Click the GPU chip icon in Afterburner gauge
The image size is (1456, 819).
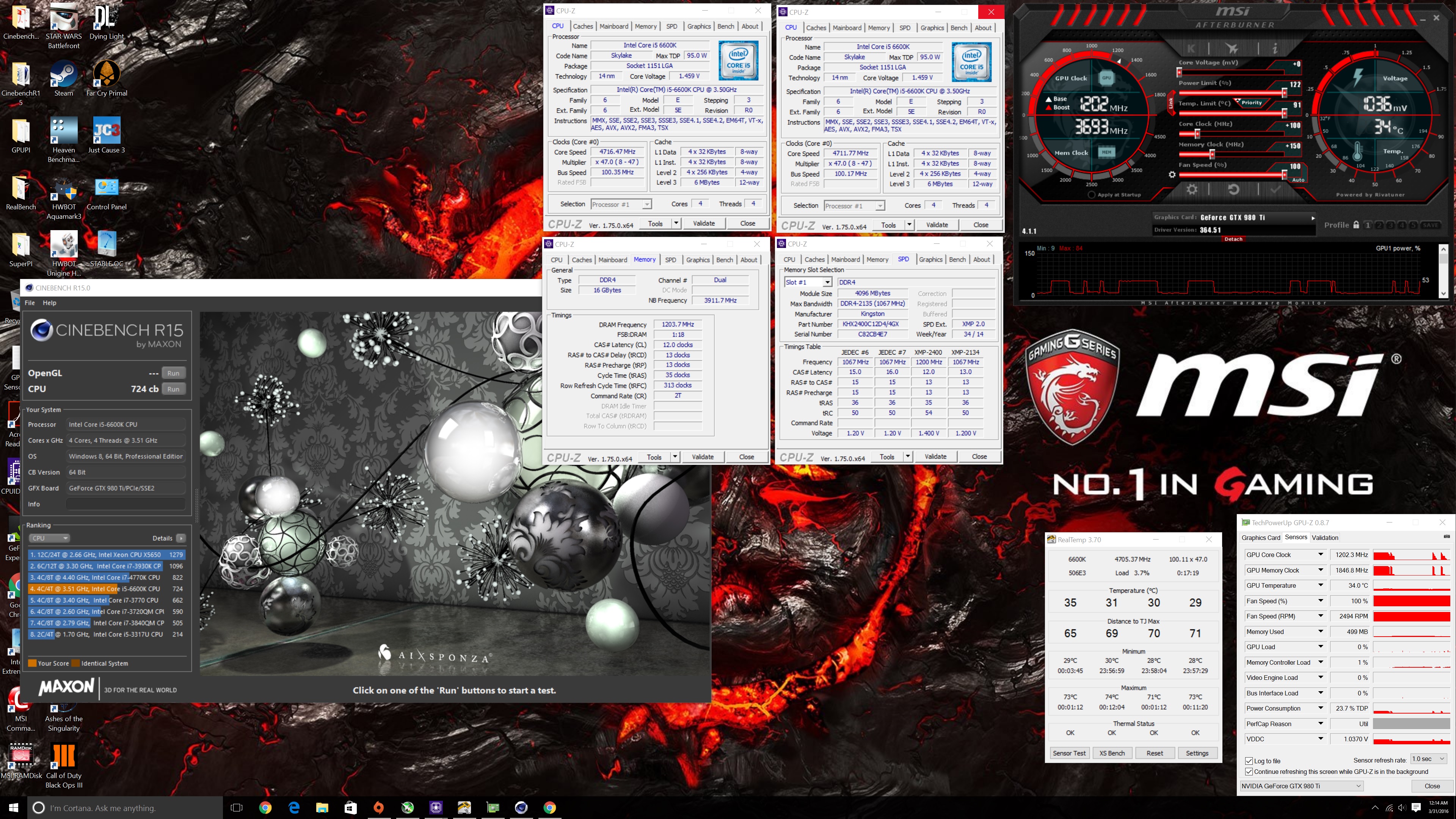[x=1106, y=78]
